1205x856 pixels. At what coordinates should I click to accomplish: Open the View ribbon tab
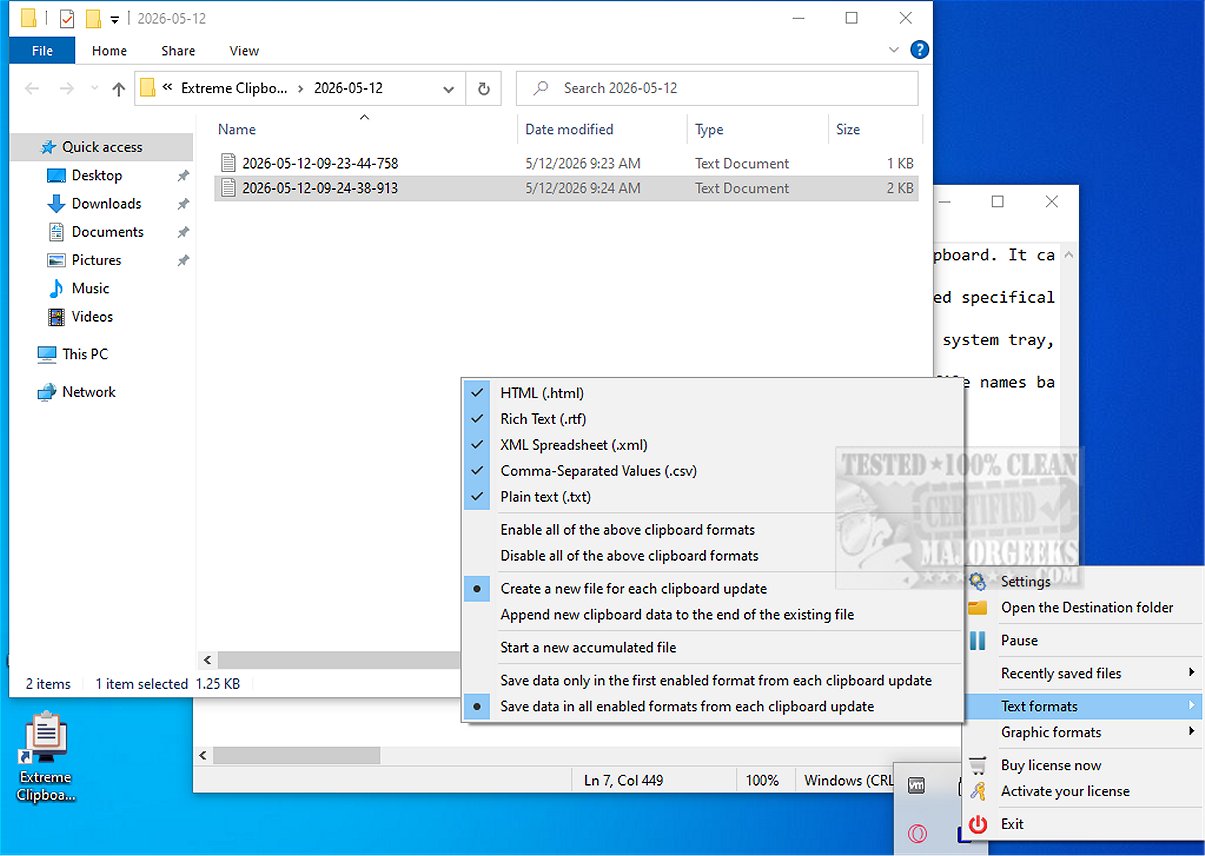(244, 50)
